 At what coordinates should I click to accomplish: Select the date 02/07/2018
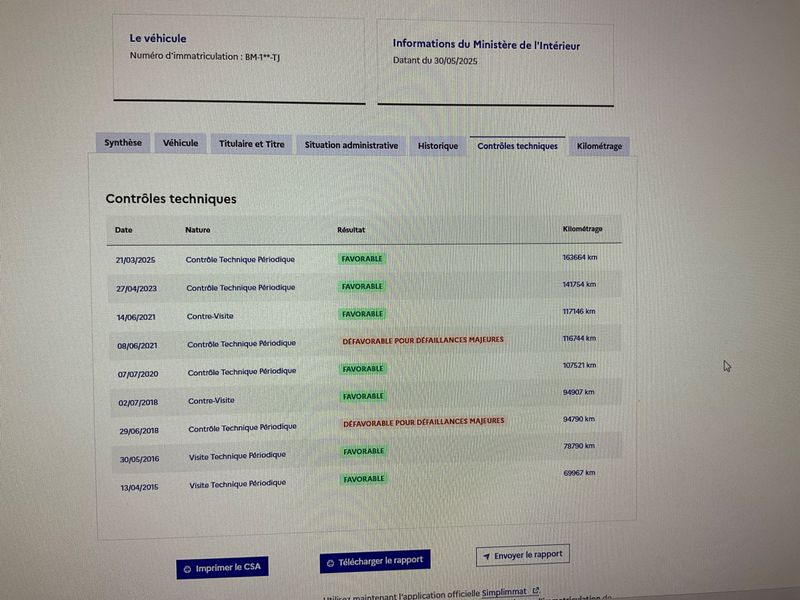[138, 403]
